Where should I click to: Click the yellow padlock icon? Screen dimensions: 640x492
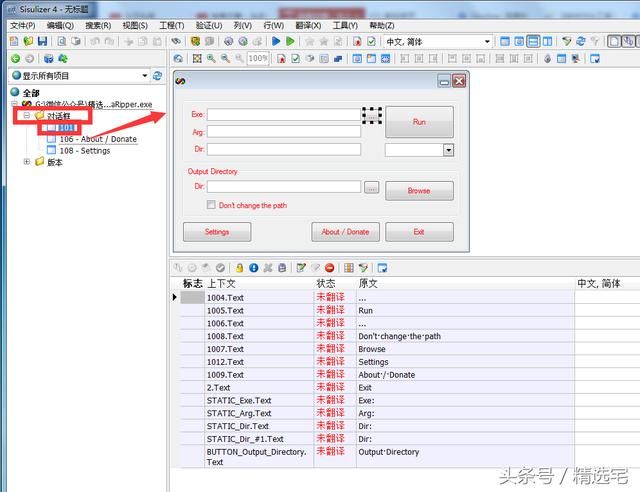(x=240, y=268)
